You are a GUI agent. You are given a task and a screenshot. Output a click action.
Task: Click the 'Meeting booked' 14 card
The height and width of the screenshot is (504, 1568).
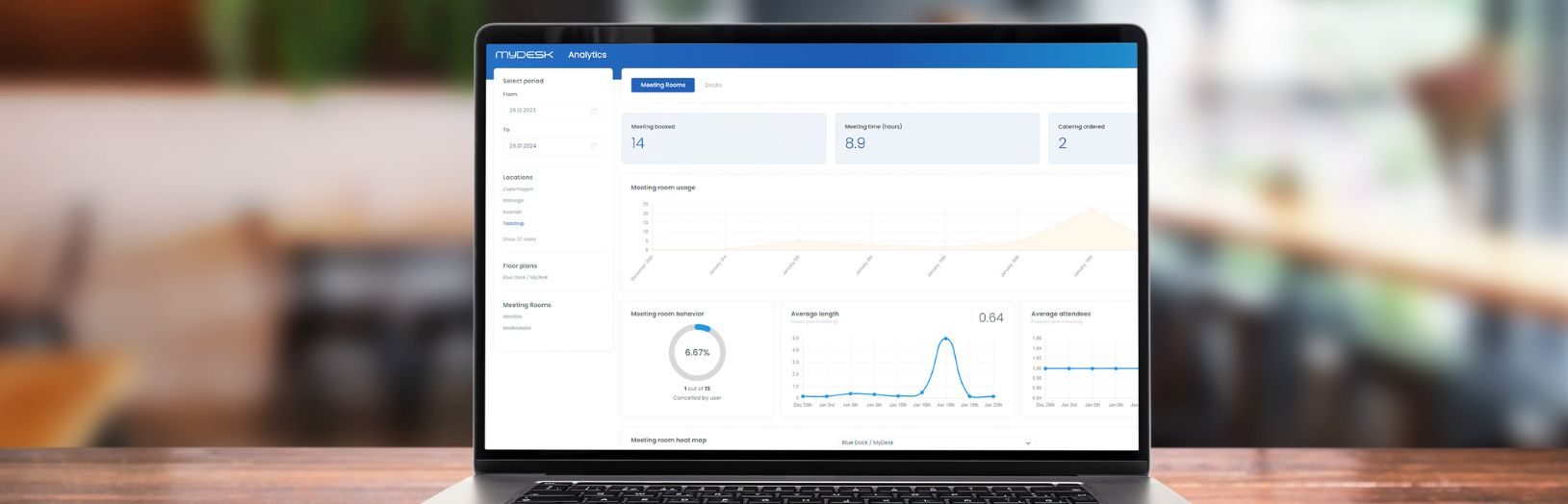tap(723, 139)
